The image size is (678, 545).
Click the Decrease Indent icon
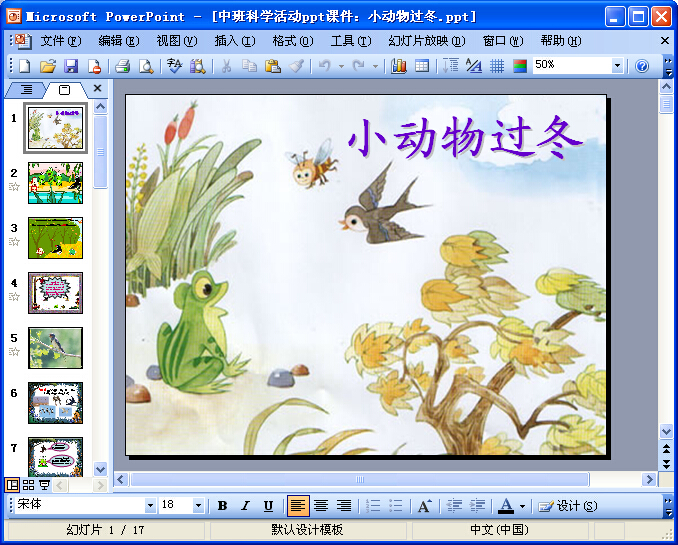[x=454, y=506]
